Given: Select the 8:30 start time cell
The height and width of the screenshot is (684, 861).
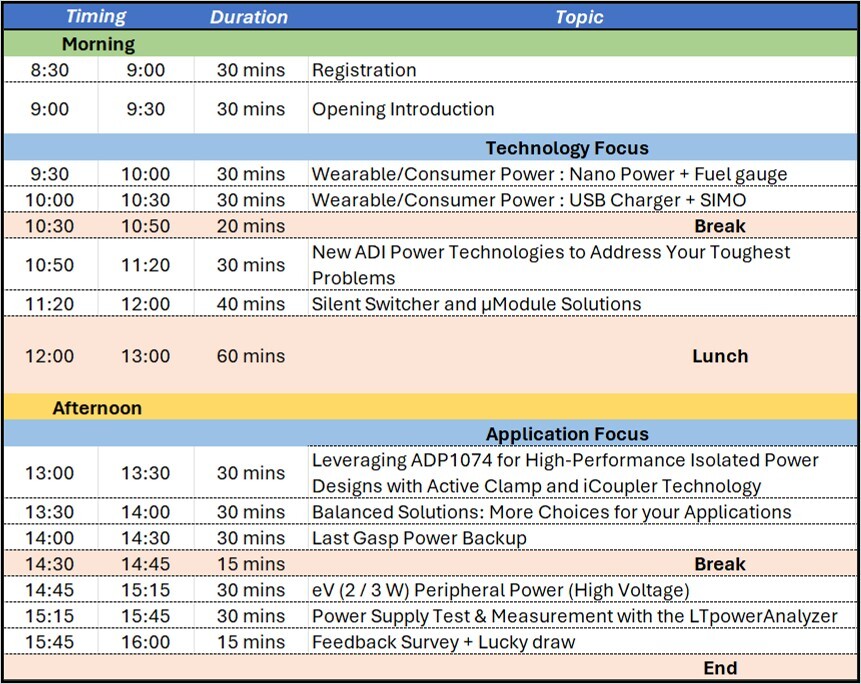Looking at the screenshot, I should coord(50,70).
